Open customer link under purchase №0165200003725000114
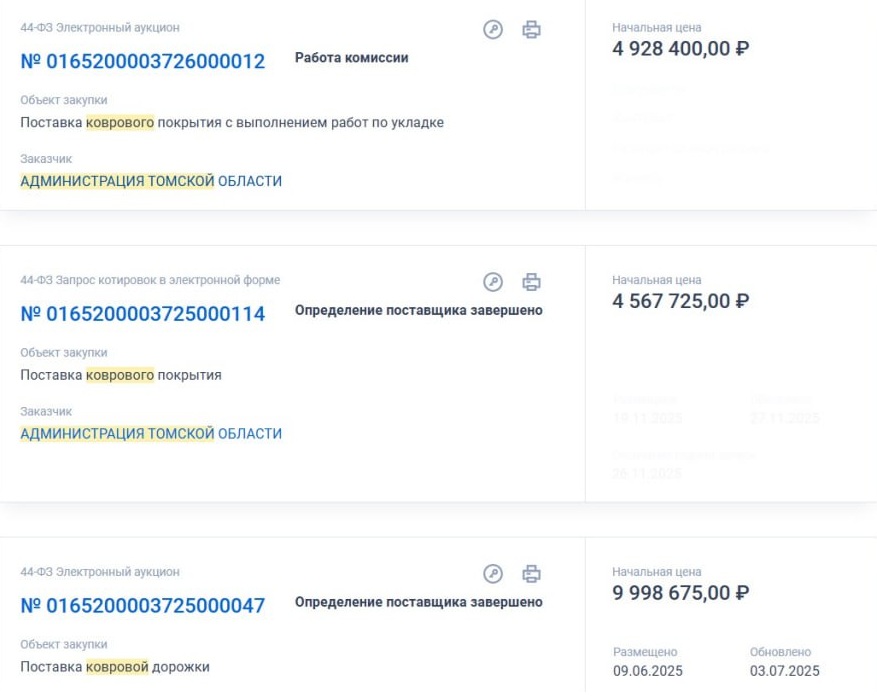877x696 pixels. [x=151, y=434]
